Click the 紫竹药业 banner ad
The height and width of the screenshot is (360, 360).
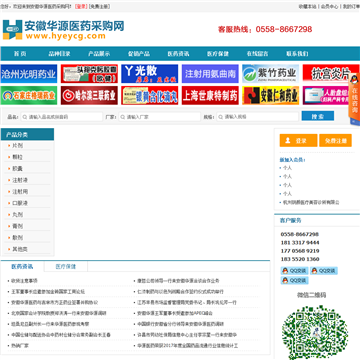(x=271, y=74)
